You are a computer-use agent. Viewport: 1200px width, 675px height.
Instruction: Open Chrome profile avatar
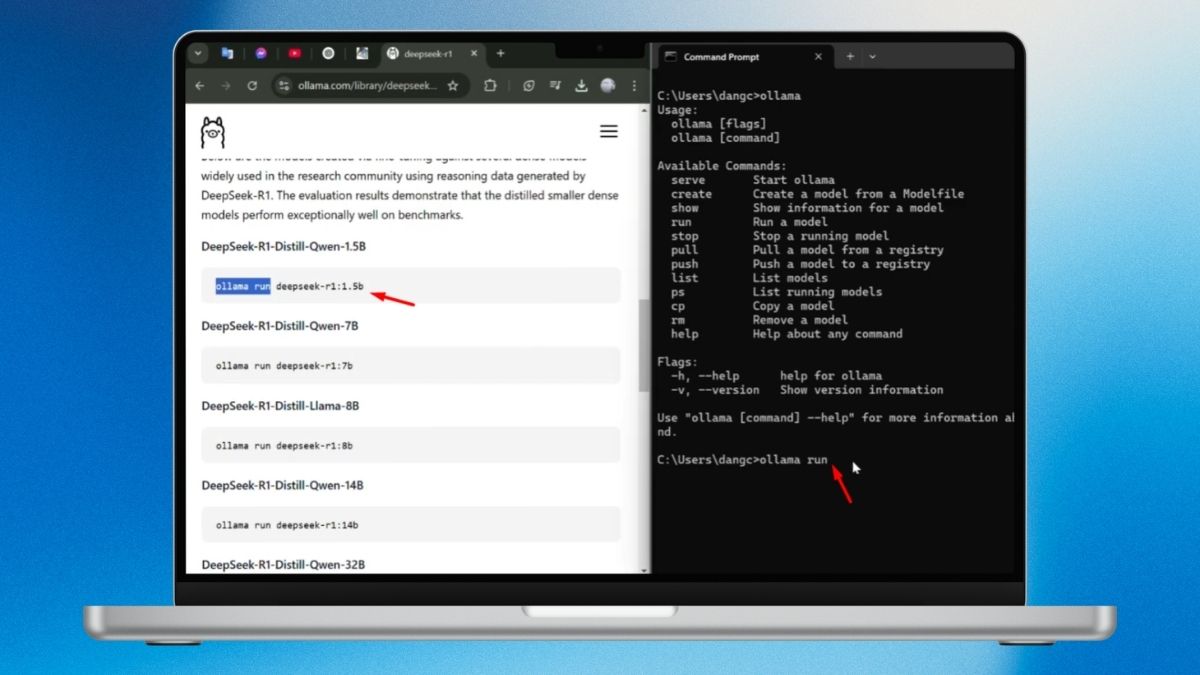click(x=608, y=86)
